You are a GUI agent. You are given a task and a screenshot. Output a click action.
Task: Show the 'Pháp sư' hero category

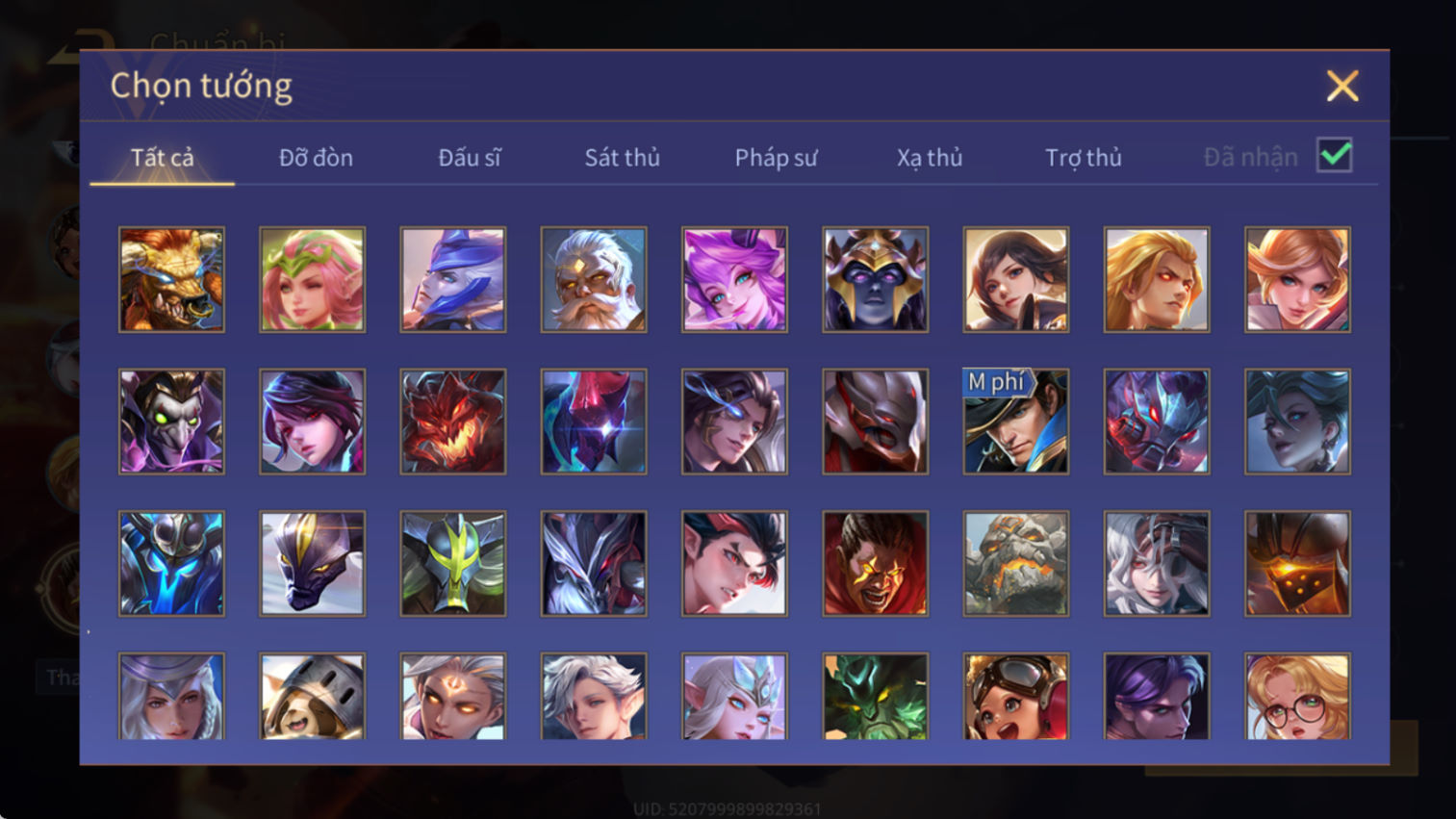776,158
